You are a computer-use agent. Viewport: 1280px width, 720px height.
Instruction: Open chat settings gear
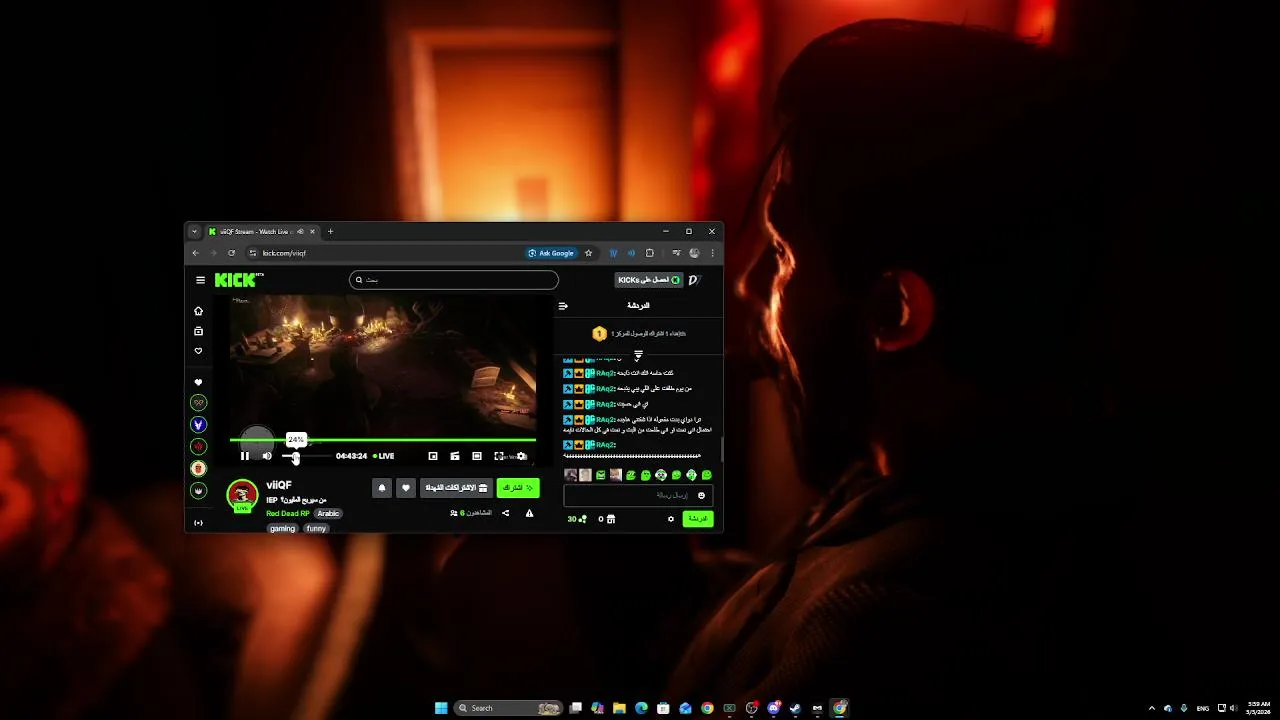pyautogui.click(x=671, y=519)
